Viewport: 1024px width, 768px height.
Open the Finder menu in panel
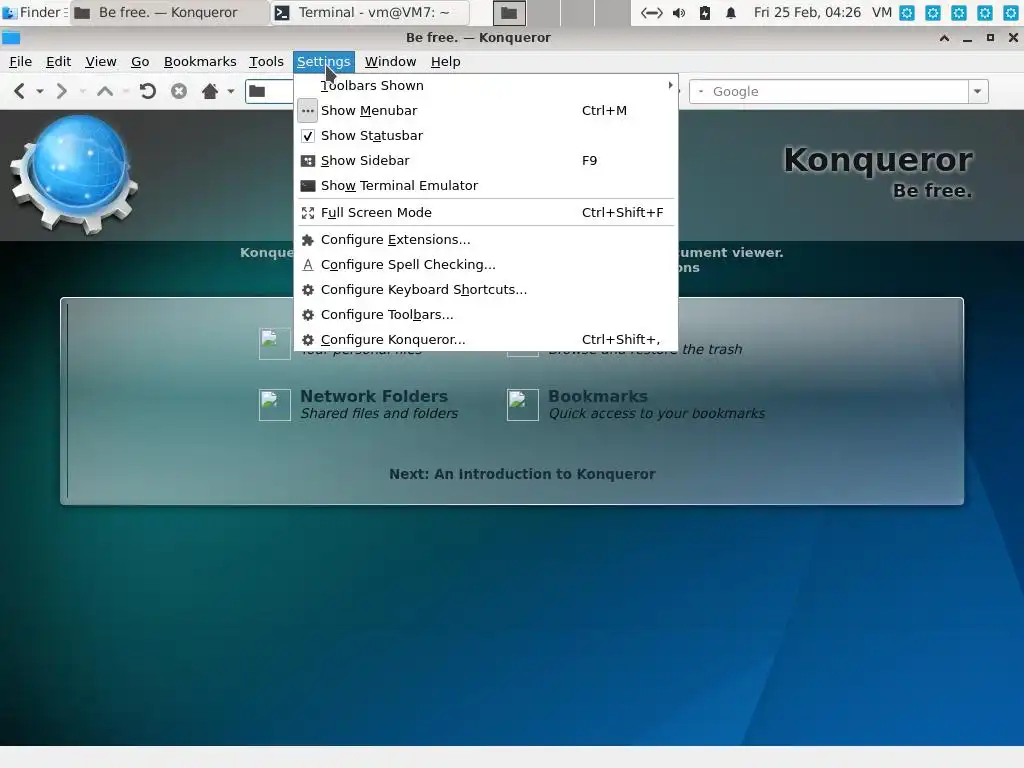click(35, 12)
